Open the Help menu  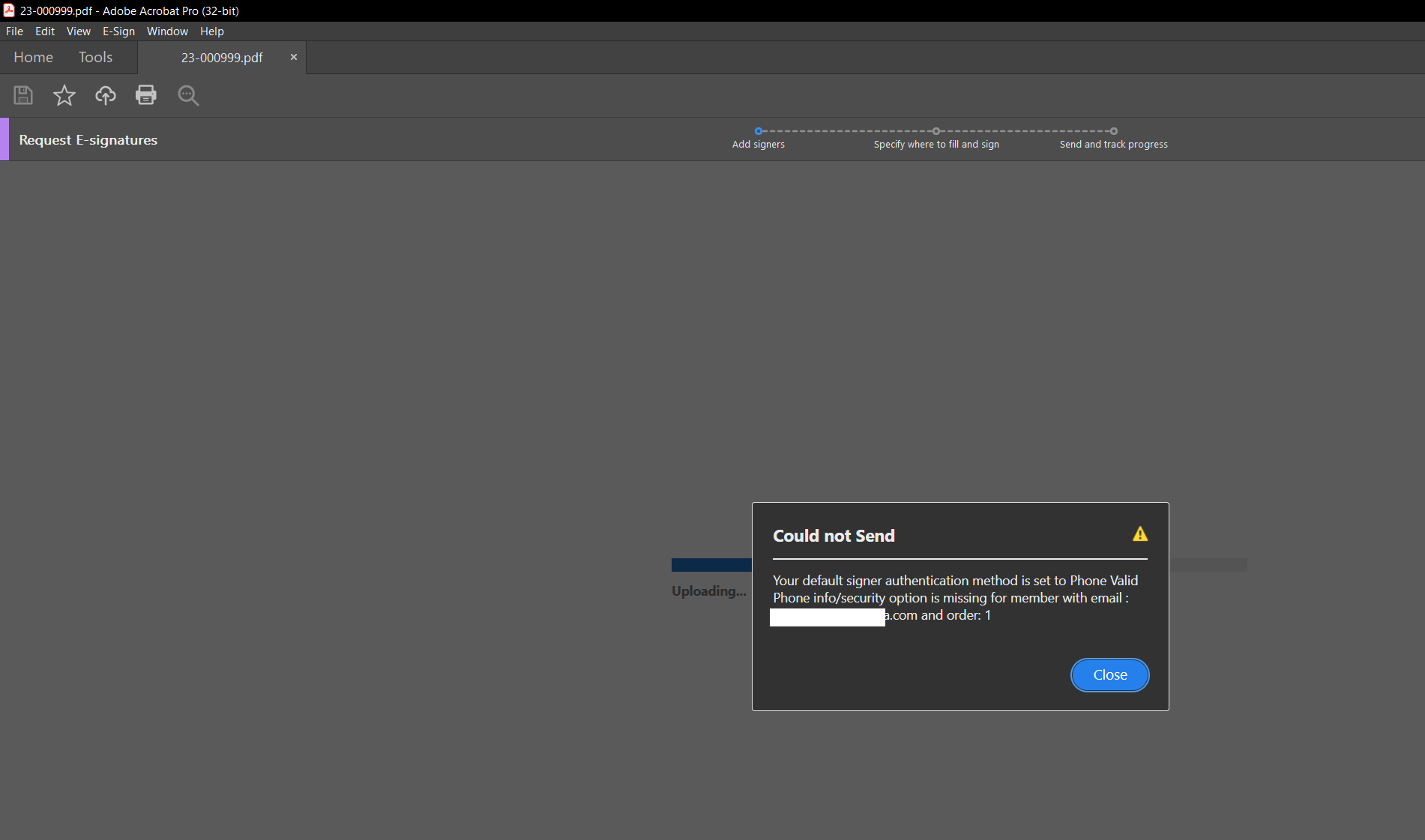tap(211, 31)
